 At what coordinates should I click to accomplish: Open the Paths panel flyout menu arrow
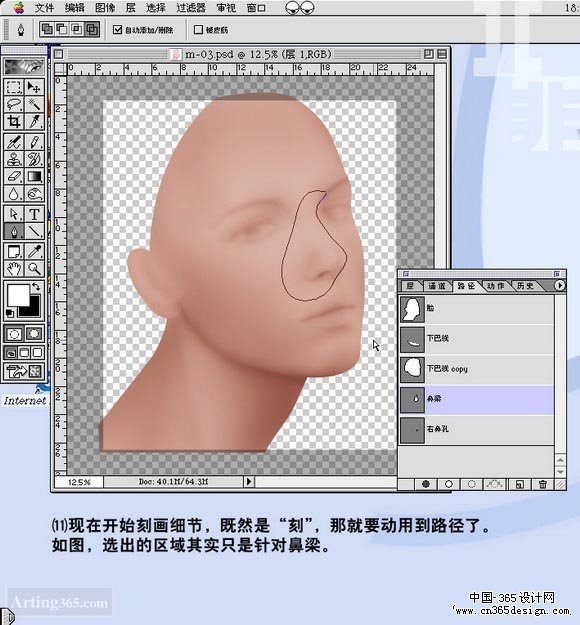559,285
